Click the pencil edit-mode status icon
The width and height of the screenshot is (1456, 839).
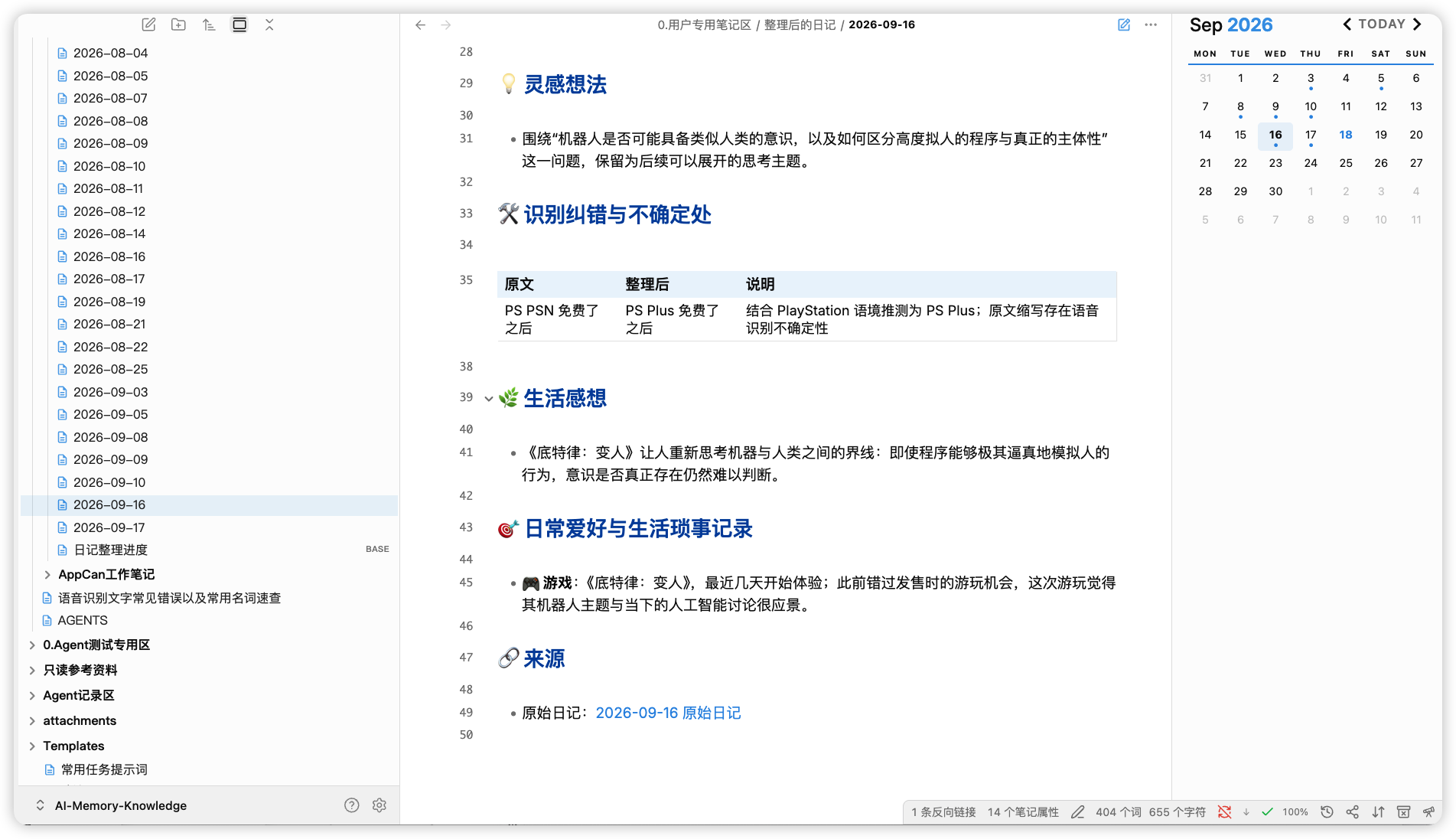click(x=1077, y=811)
